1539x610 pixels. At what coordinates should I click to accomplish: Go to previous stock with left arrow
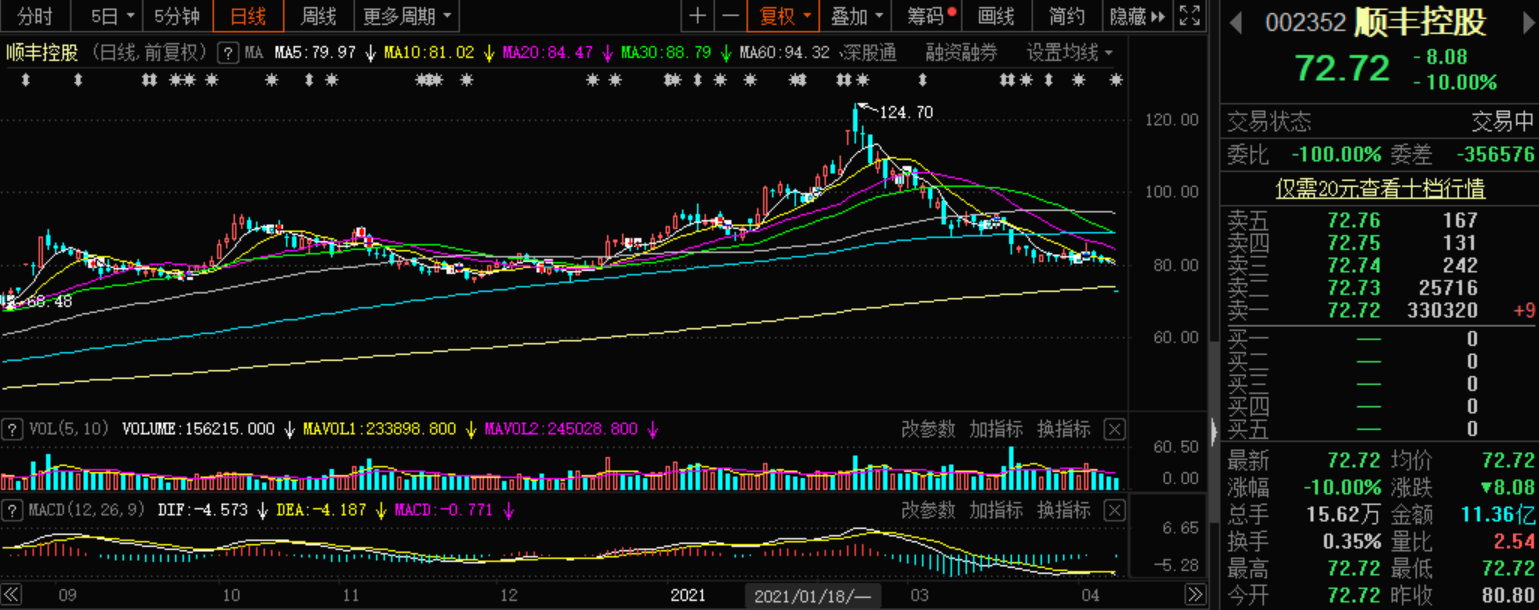pyautogui.click(x=1236, y=21)
